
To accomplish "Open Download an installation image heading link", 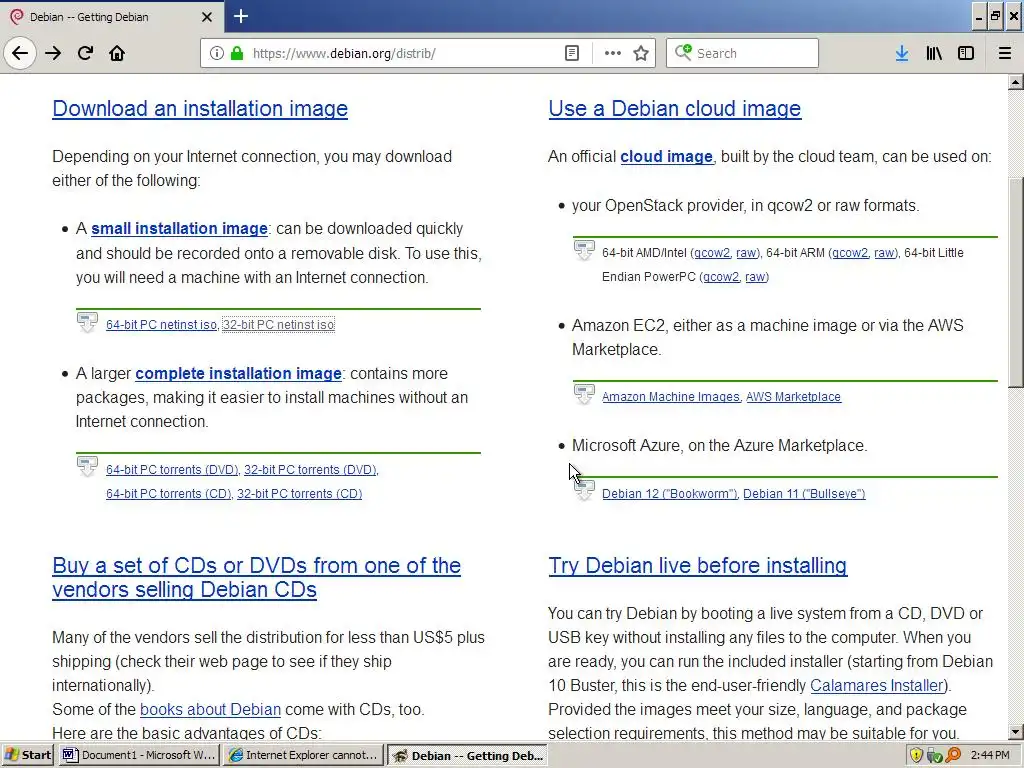I will (x=200, y=108).
